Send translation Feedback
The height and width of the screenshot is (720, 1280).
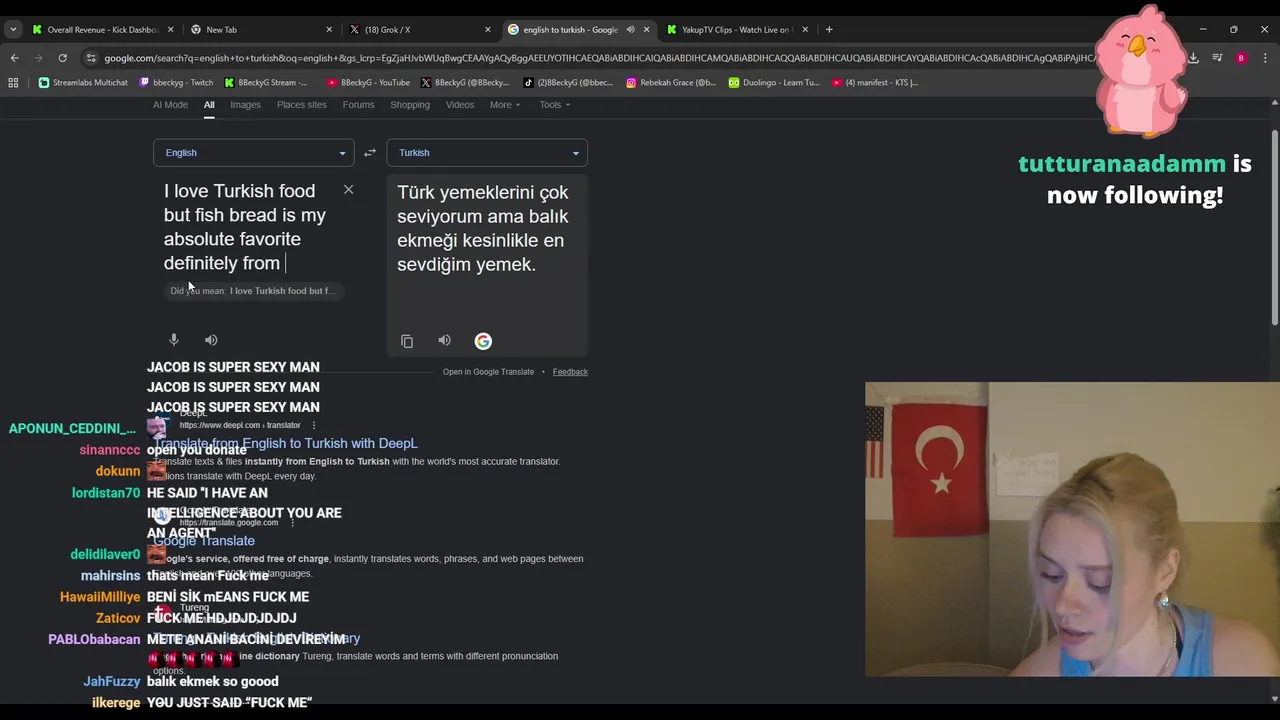pos(570,372)
